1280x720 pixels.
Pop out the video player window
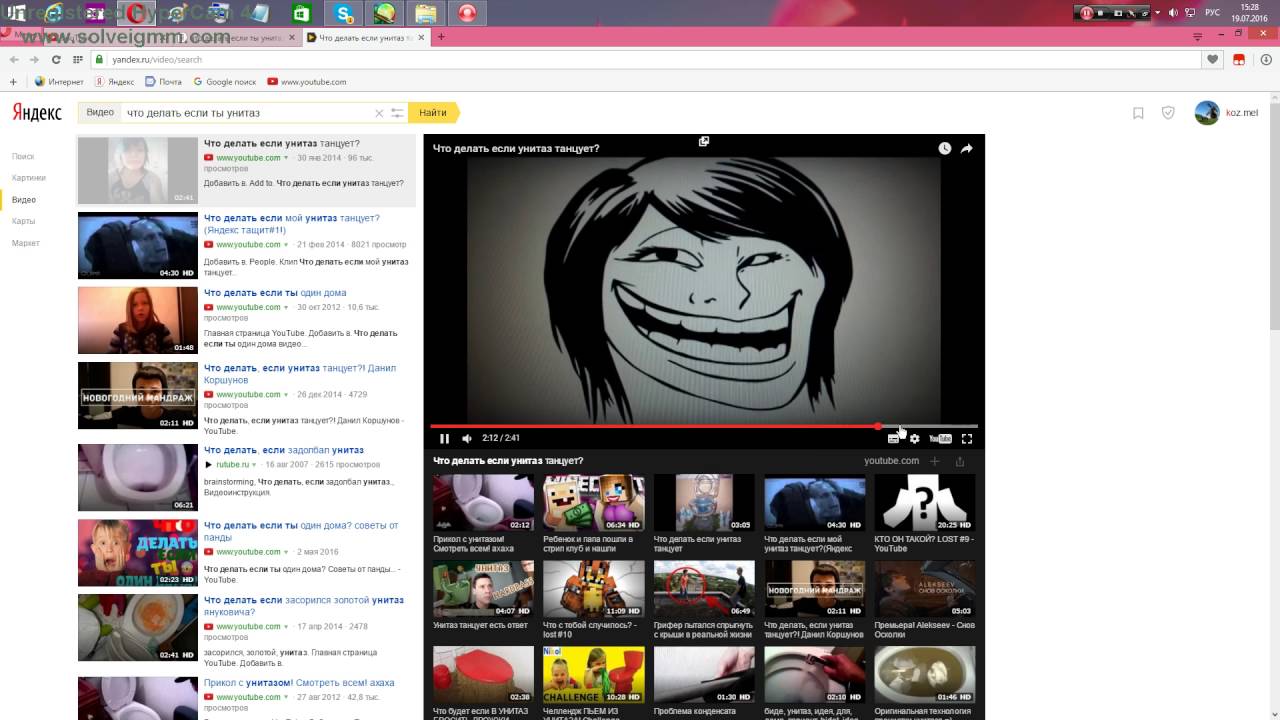pyautogui.click(x=704, y=141)
